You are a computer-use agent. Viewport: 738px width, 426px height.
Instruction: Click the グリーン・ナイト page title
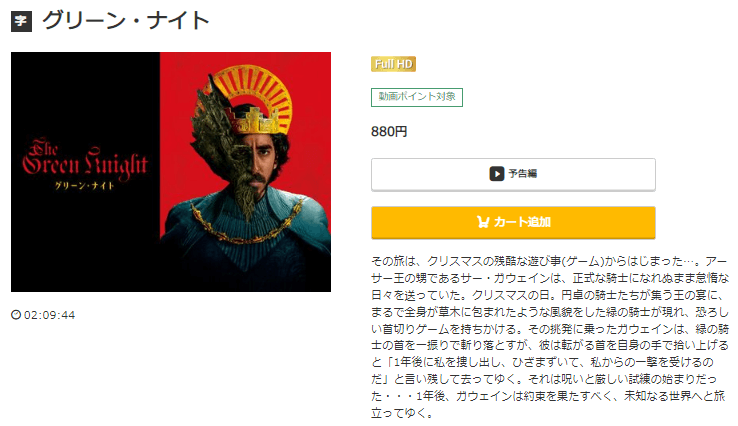tap(126, 21)
